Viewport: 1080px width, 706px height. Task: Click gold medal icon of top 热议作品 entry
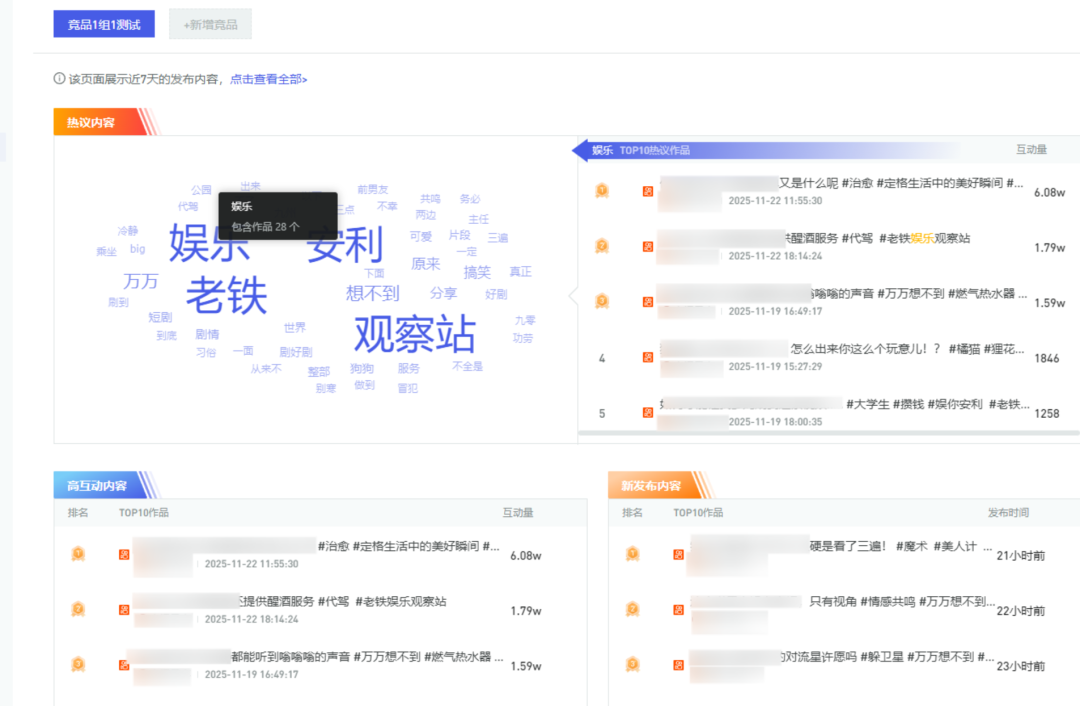click(x=602, y=191)
